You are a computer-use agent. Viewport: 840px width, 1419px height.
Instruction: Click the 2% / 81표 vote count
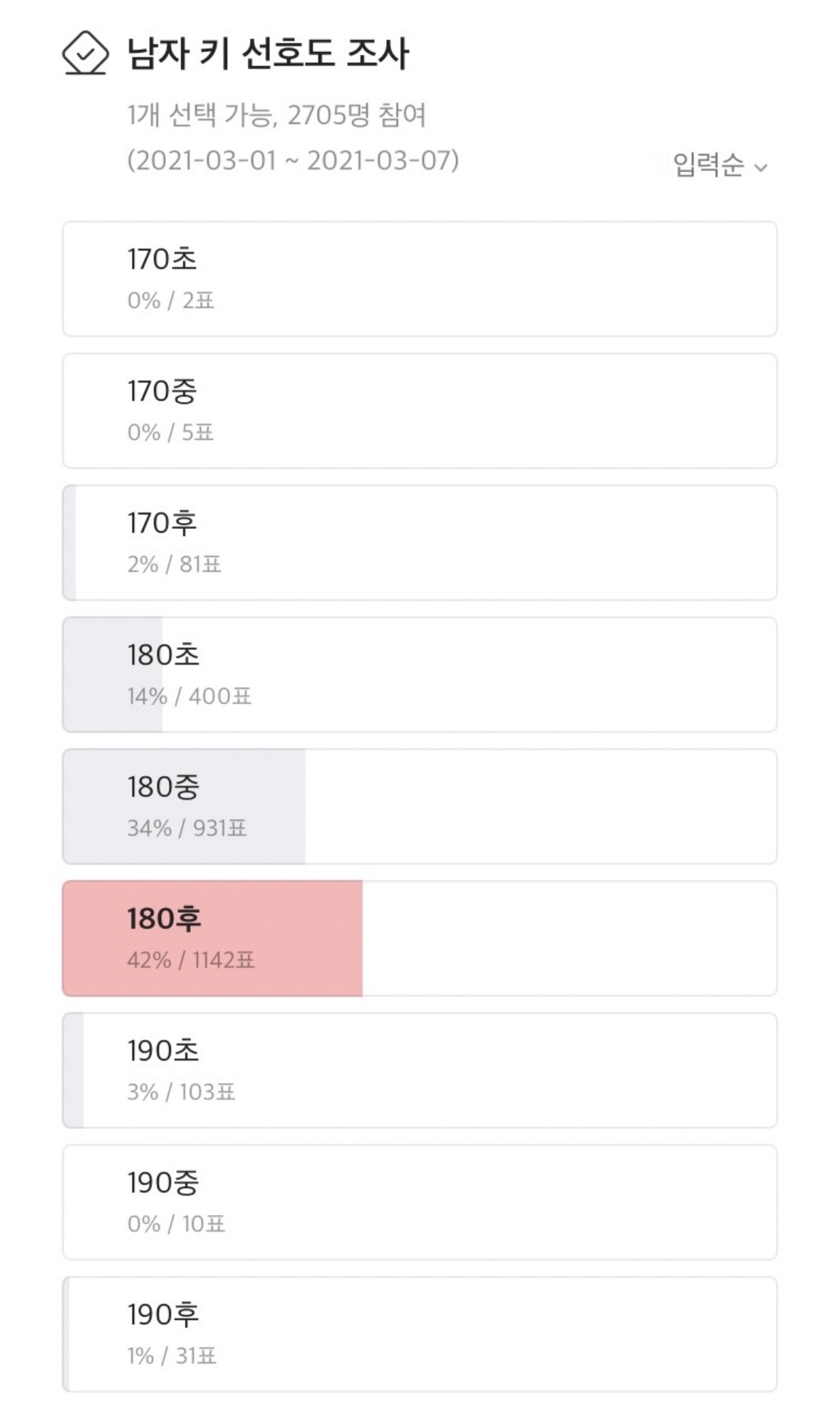174,564
